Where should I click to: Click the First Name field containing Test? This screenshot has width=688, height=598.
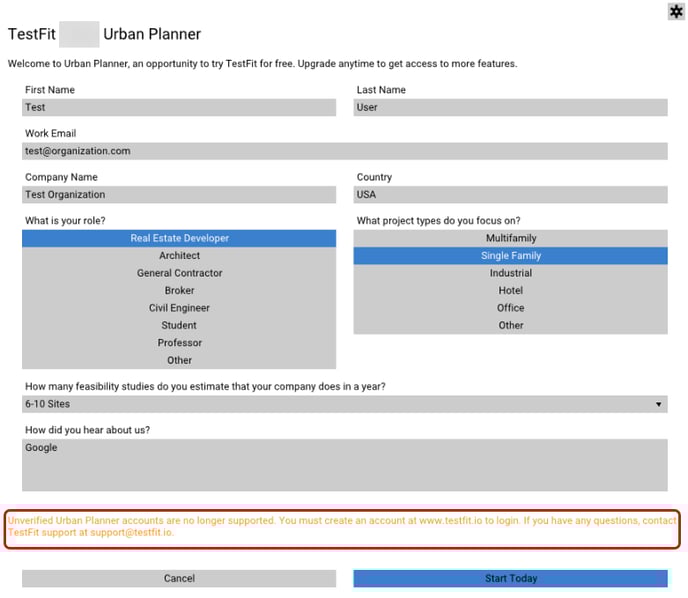click(x=179, y=107)
